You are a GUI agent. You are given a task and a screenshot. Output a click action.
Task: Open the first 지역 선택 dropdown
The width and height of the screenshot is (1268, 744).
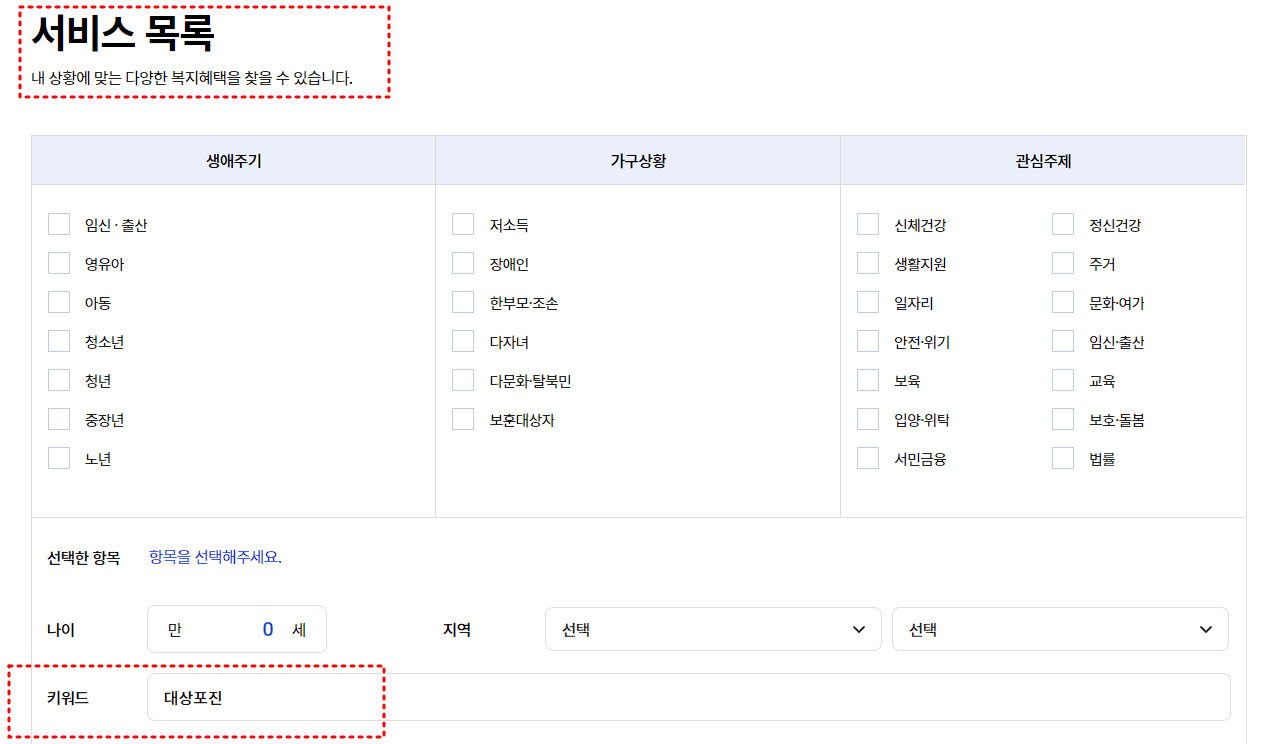[x=713, y=629]
